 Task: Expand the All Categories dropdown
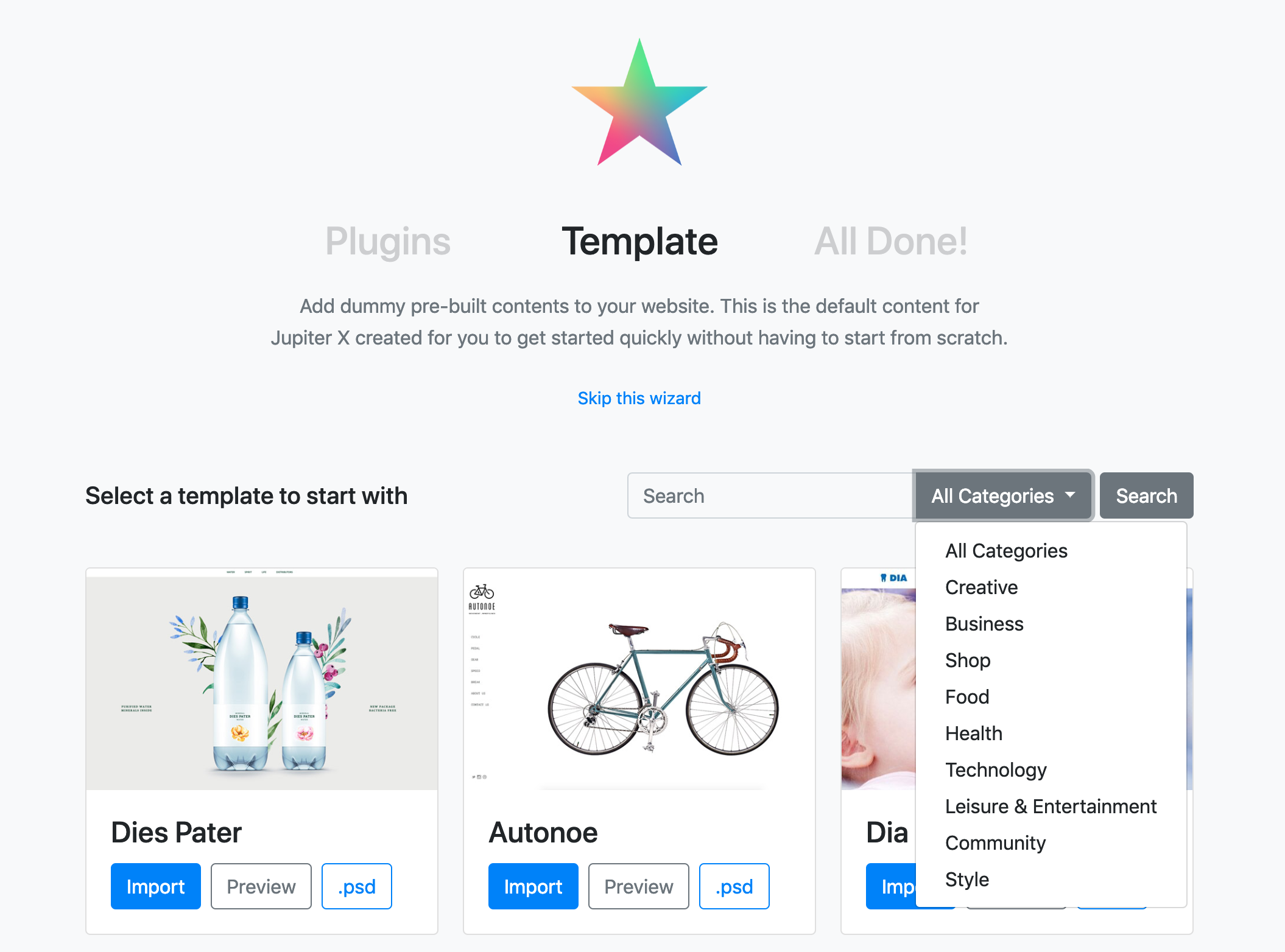pyautogui.click(x=1001, y=495)
